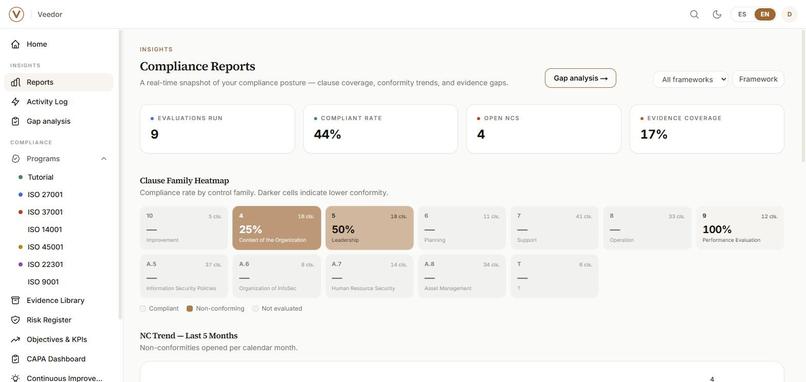Open the All frameworks dropdown

[691, 80]
